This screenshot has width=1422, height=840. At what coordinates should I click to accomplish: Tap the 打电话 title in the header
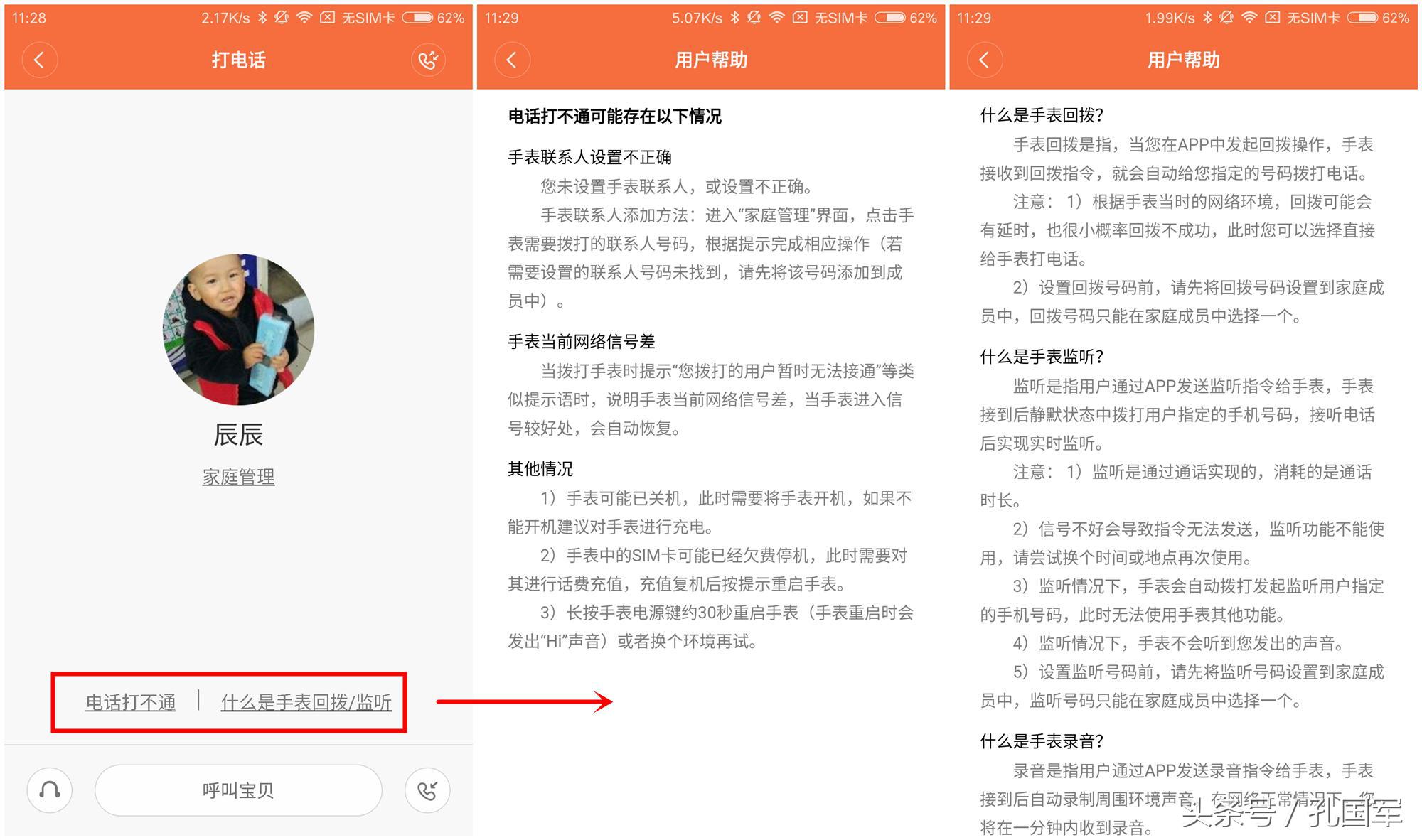click(237, 60)
